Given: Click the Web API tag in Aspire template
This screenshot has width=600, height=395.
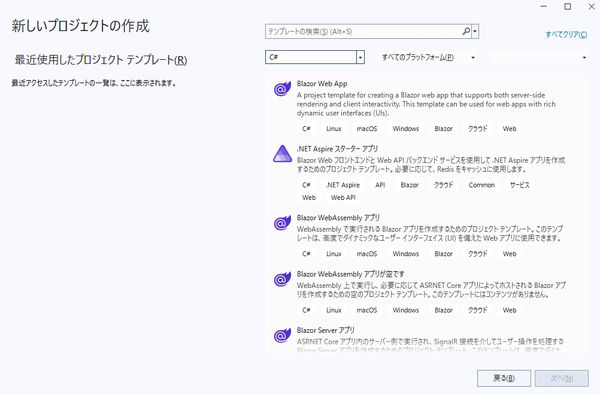Looking at the screenshot, I should coord(343,198).
